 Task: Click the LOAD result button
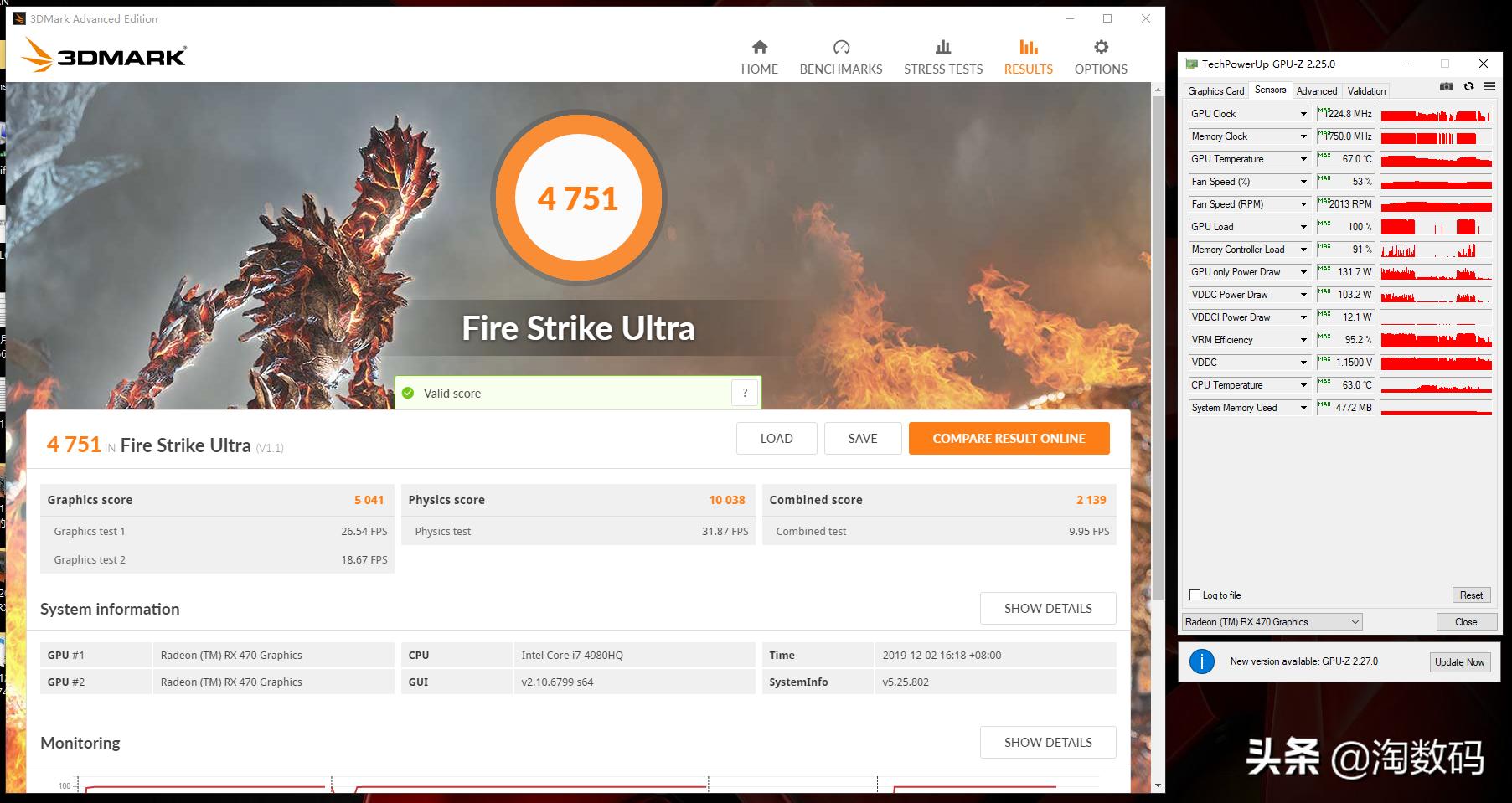click(x=777, y=439)
